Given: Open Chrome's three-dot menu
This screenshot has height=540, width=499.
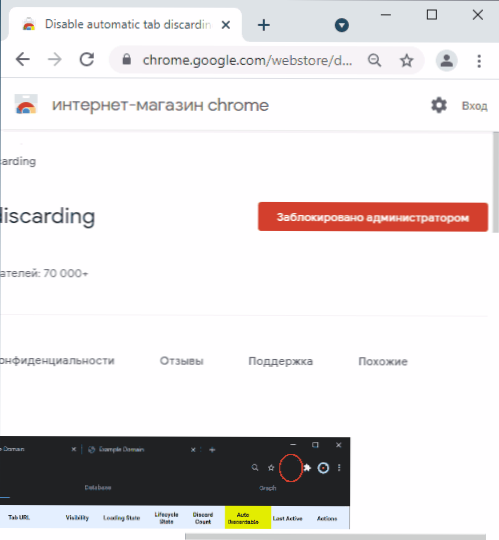Looking at the screenshot, I should (x=479, y=61).
